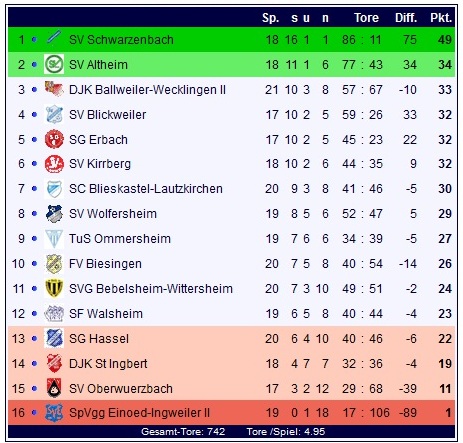
Task: Click the SV Oberwuerzbach crest icon
Action: (54, 388)
